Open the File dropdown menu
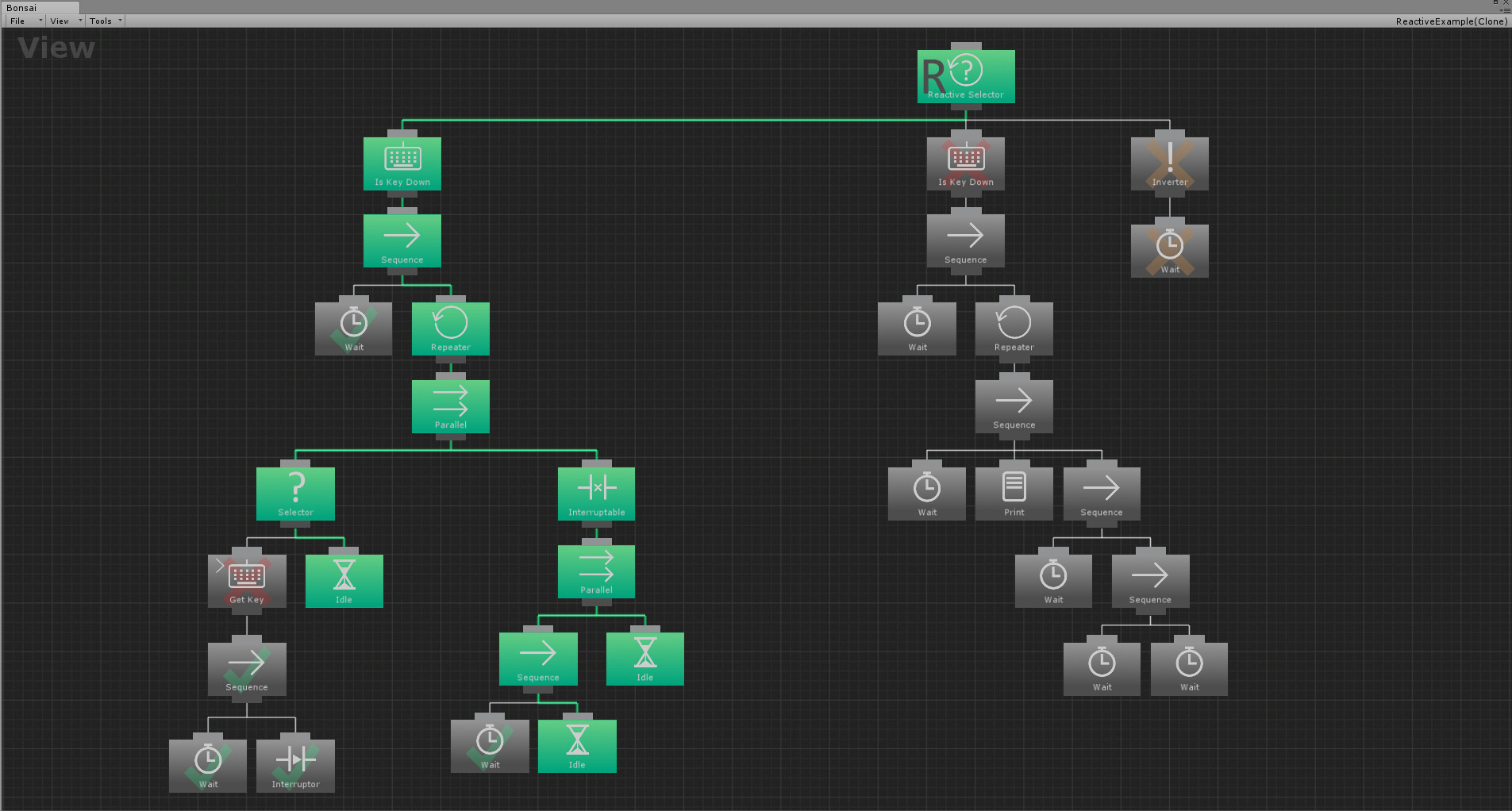This screenshot has height=811, width=1512. tap(24, 21)
